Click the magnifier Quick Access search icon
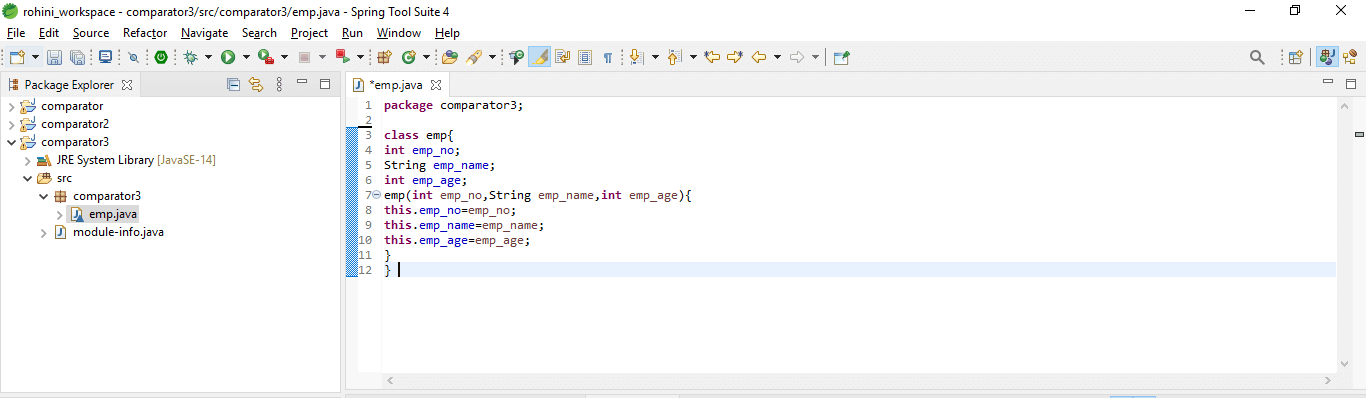The image size is (1366, 398). [1258, 58]
